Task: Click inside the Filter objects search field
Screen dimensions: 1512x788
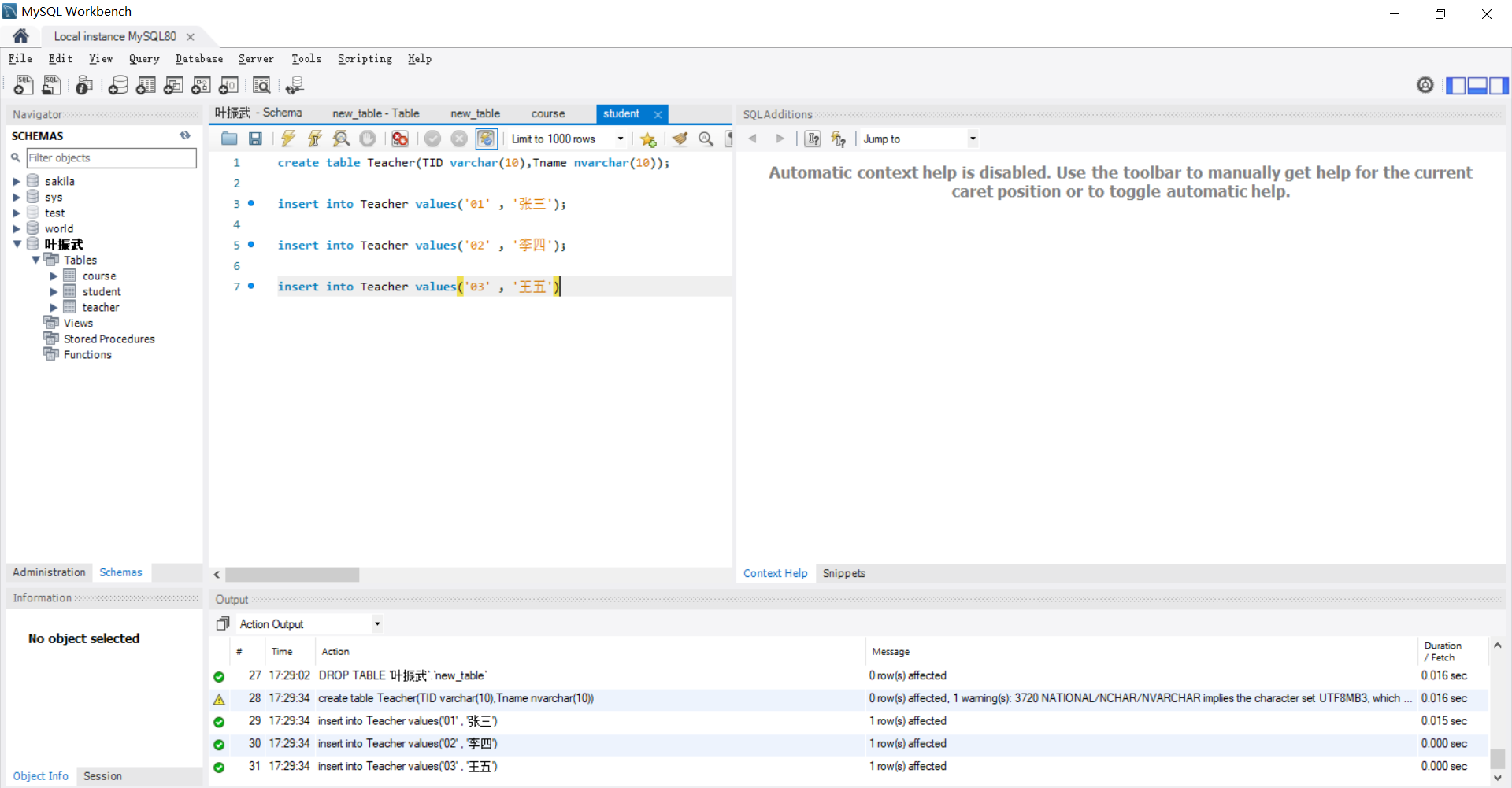Action: pos(110,157)
